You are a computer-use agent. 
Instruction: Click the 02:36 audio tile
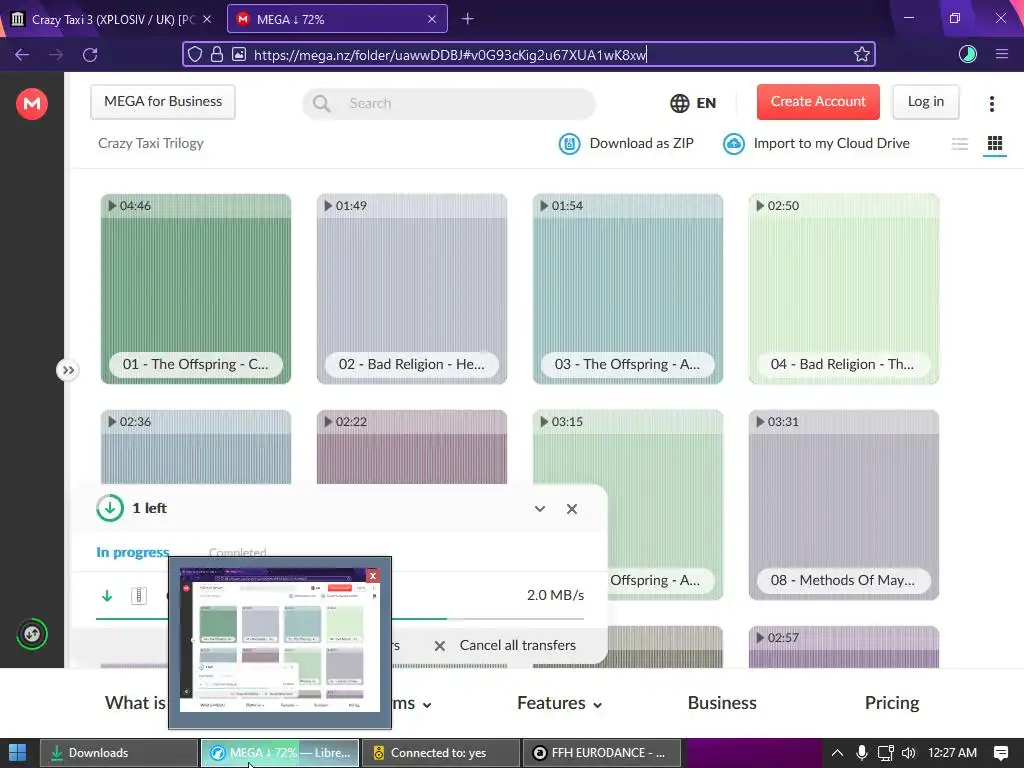tap(196, 447)
